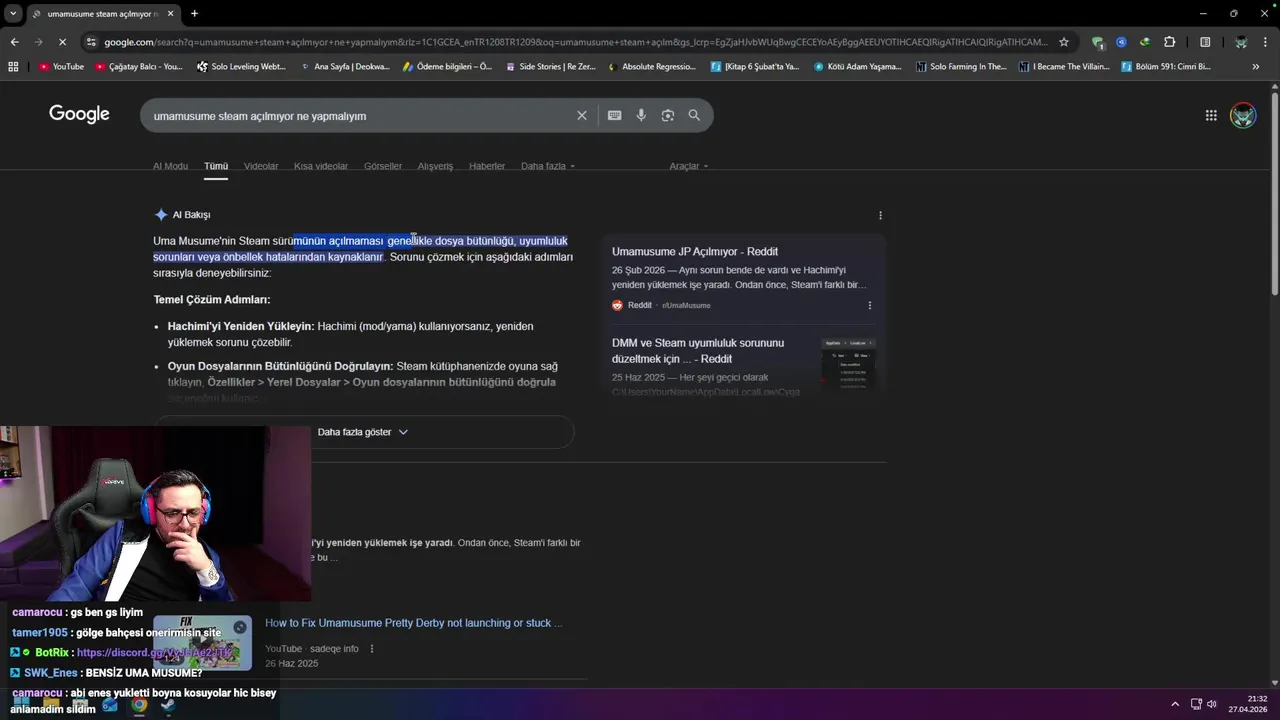Open Chrome icon in taskbar

139,705
